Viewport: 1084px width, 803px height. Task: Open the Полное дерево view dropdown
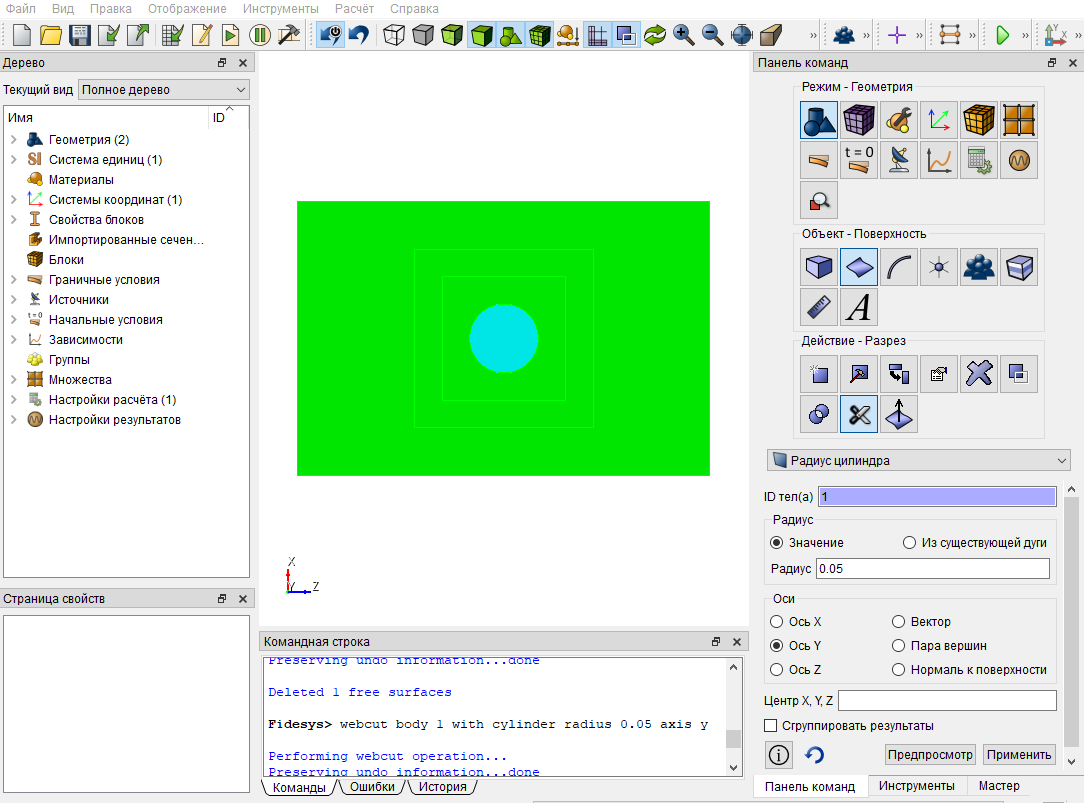[164, 90]
